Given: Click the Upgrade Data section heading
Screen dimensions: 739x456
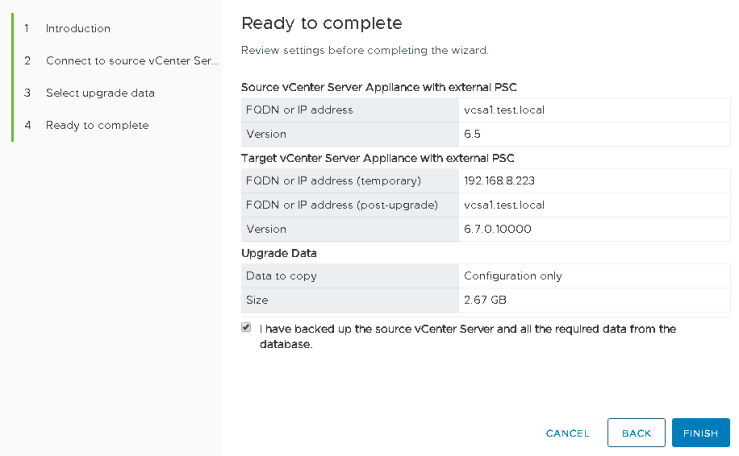Looking at the screenshot, I should click(x=280, y=253).
